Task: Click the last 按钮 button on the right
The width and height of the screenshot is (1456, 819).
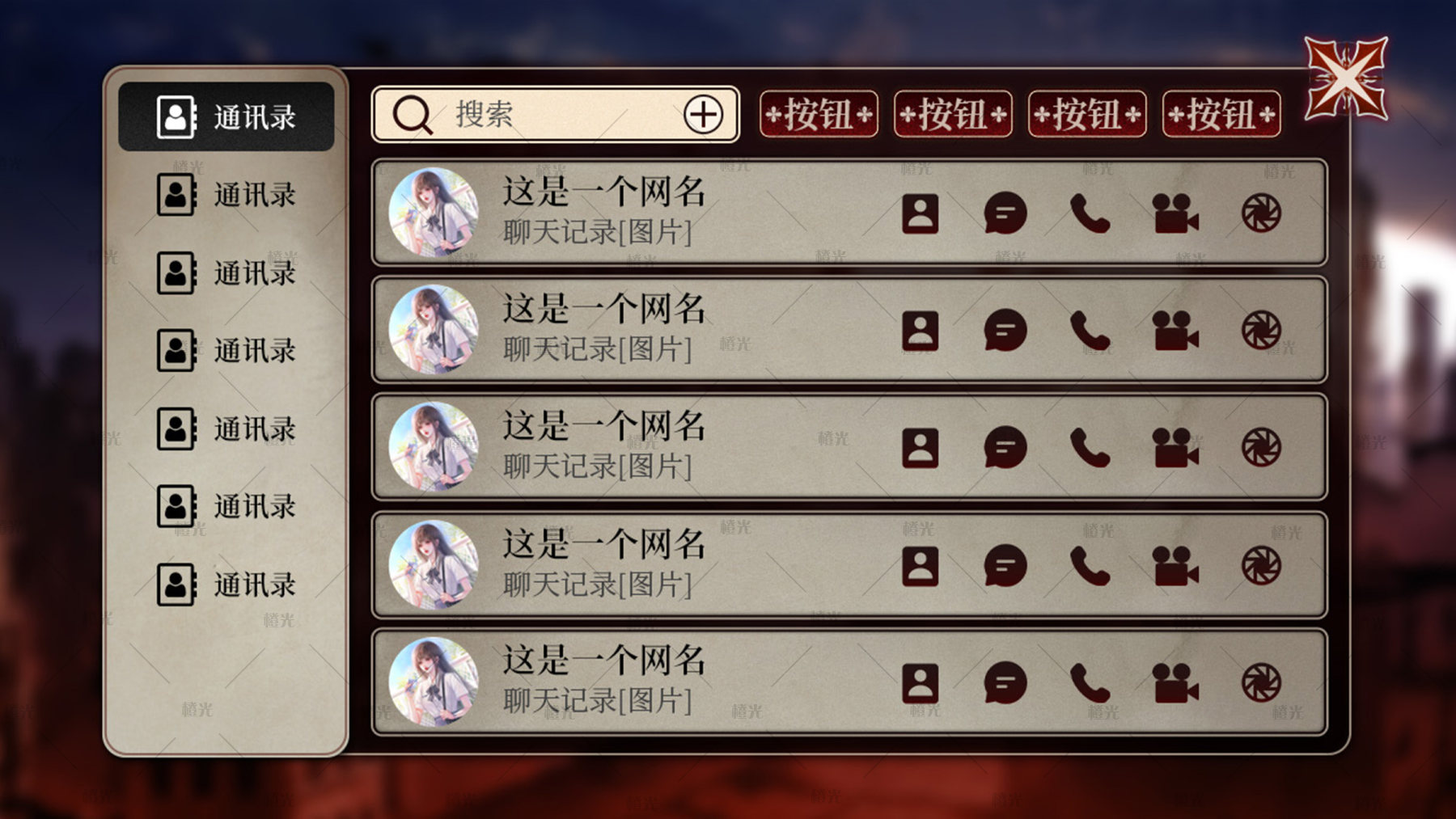Action: 1221,114
